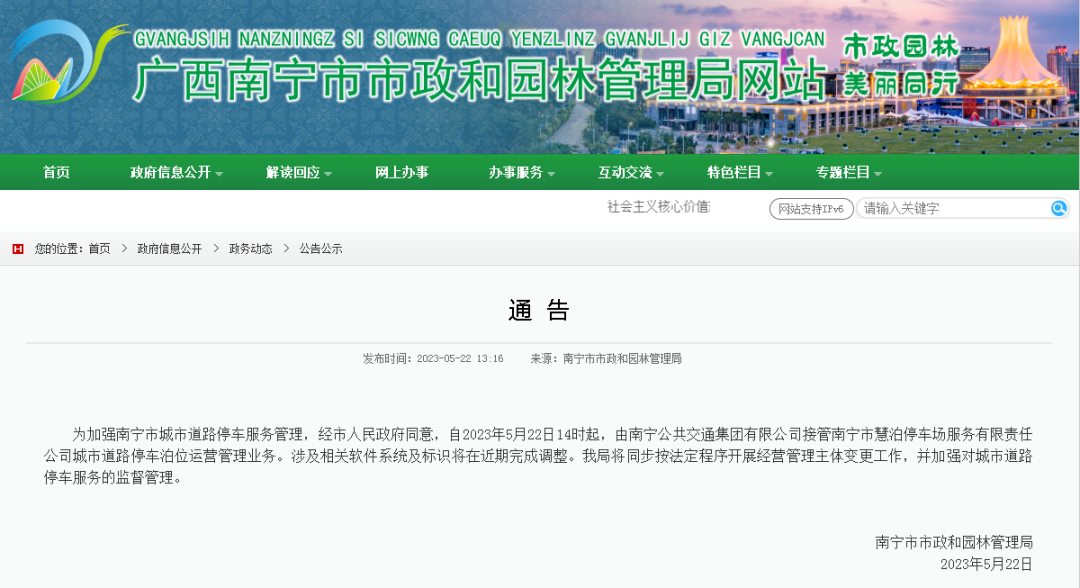Image resolution: width=1080 pixels, height=588 pixels.
Task: Expand the 专题栏目 dropdown arrow
Action: click(878, 174)
